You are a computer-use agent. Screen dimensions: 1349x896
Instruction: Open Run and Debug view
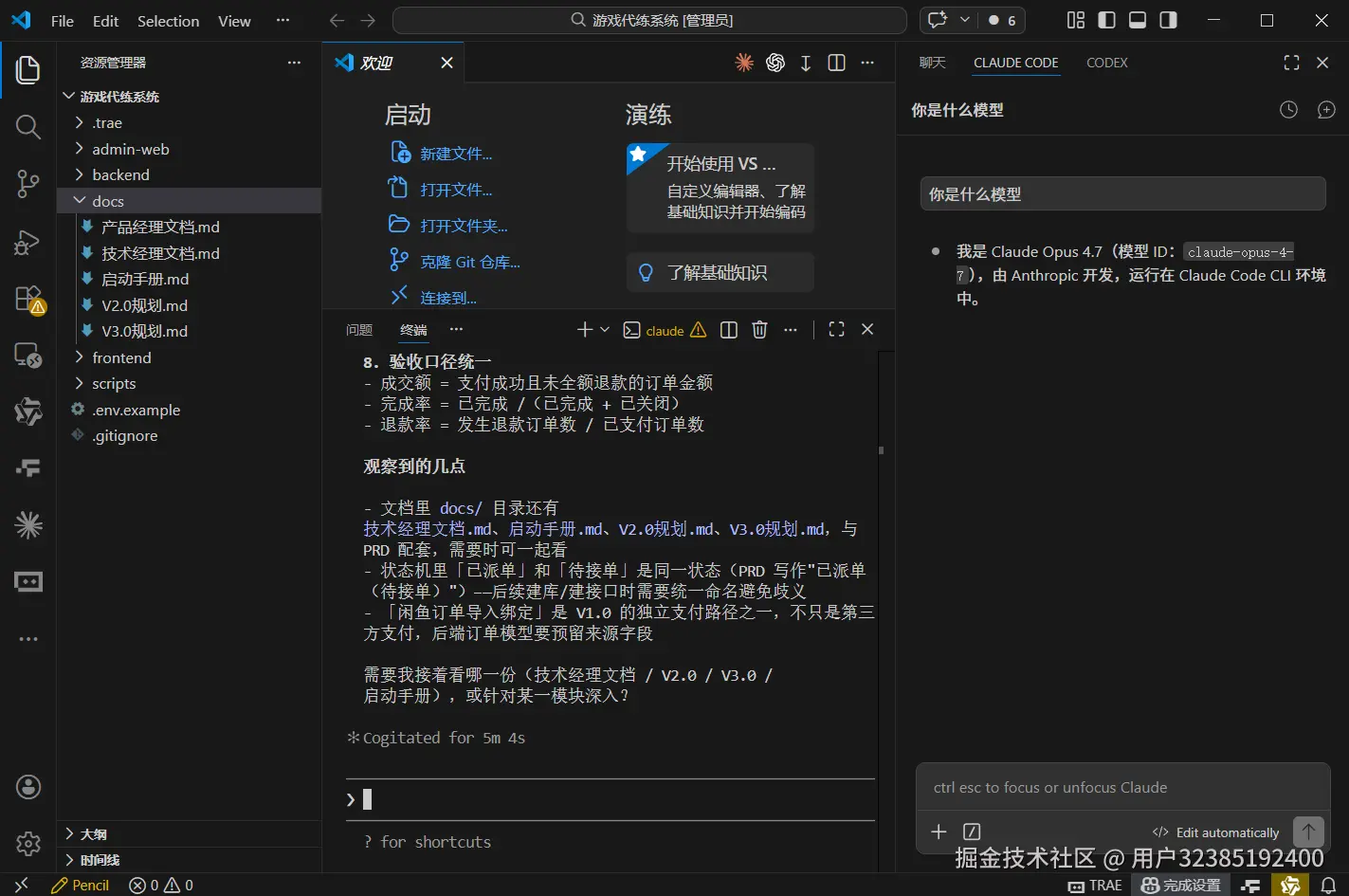[x=28, y=242]
